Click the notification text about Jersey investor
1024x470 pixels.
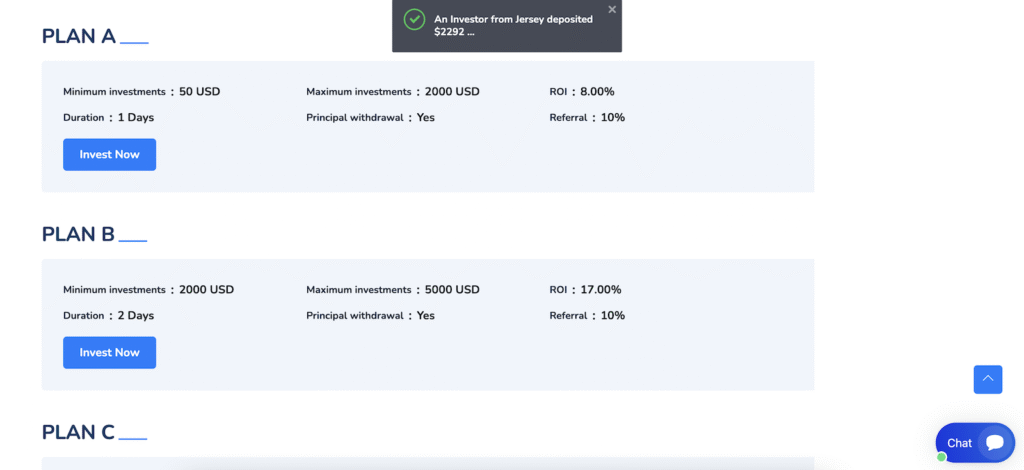pyautogui.click(x=513, y=25)
